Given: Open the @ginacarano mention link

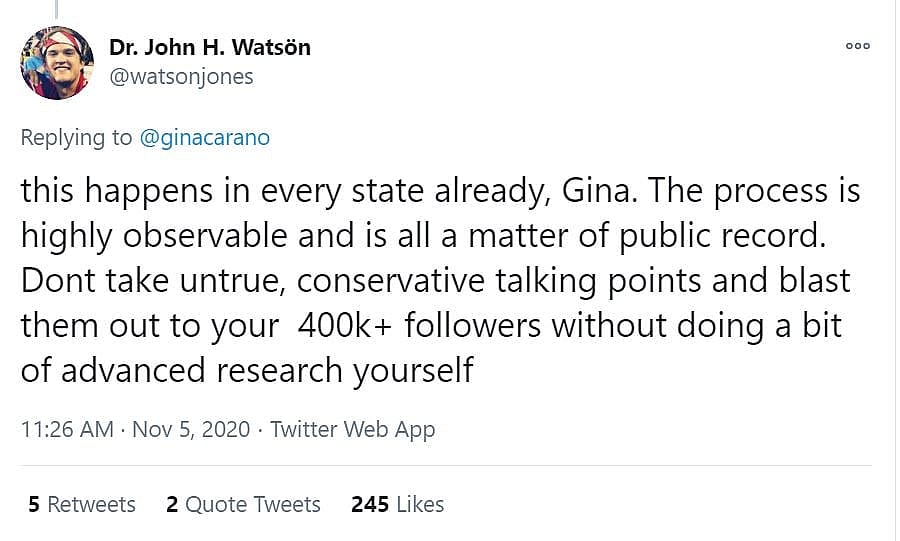Looking at the screenshot, I should pyautogui.click(x=204, y=138).
